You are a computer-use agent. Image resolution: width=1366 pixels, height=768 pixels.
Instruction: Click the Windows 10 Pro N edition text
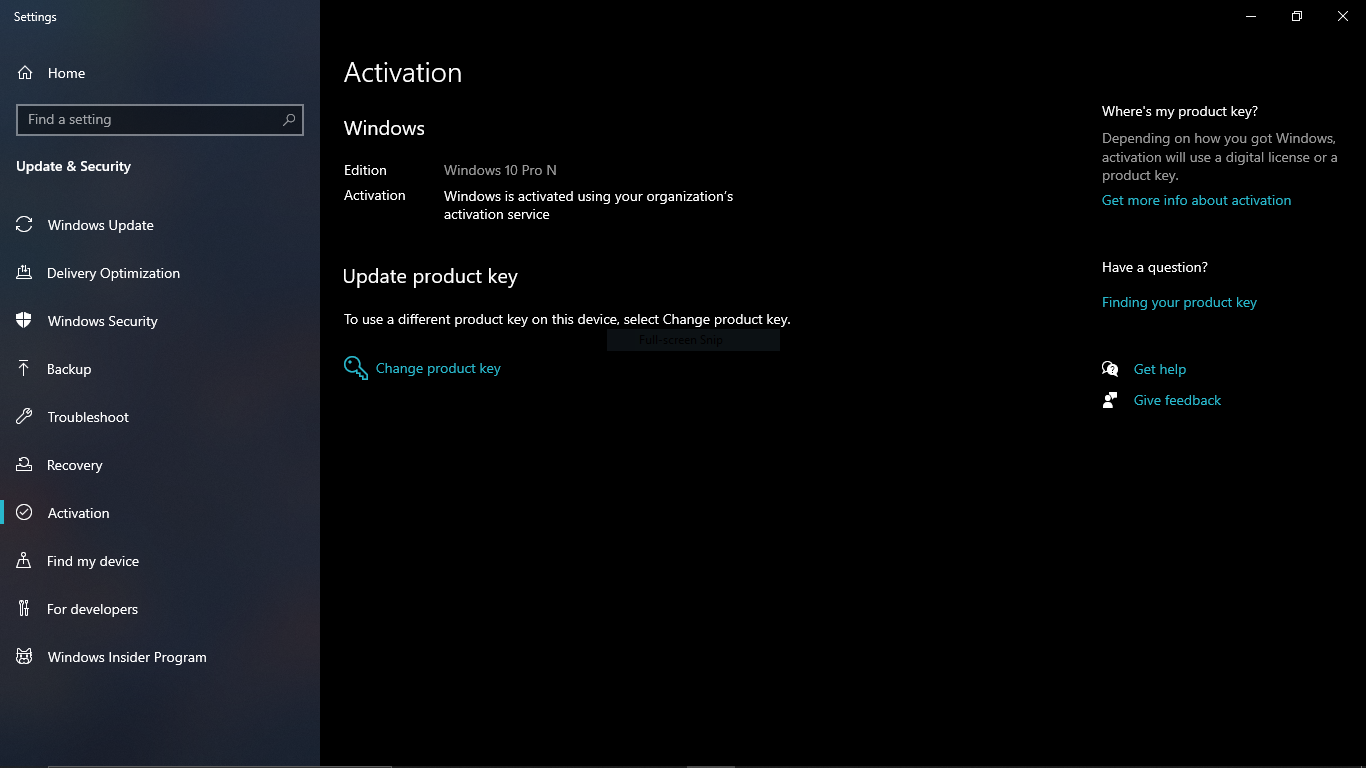[x=500, y=170]
